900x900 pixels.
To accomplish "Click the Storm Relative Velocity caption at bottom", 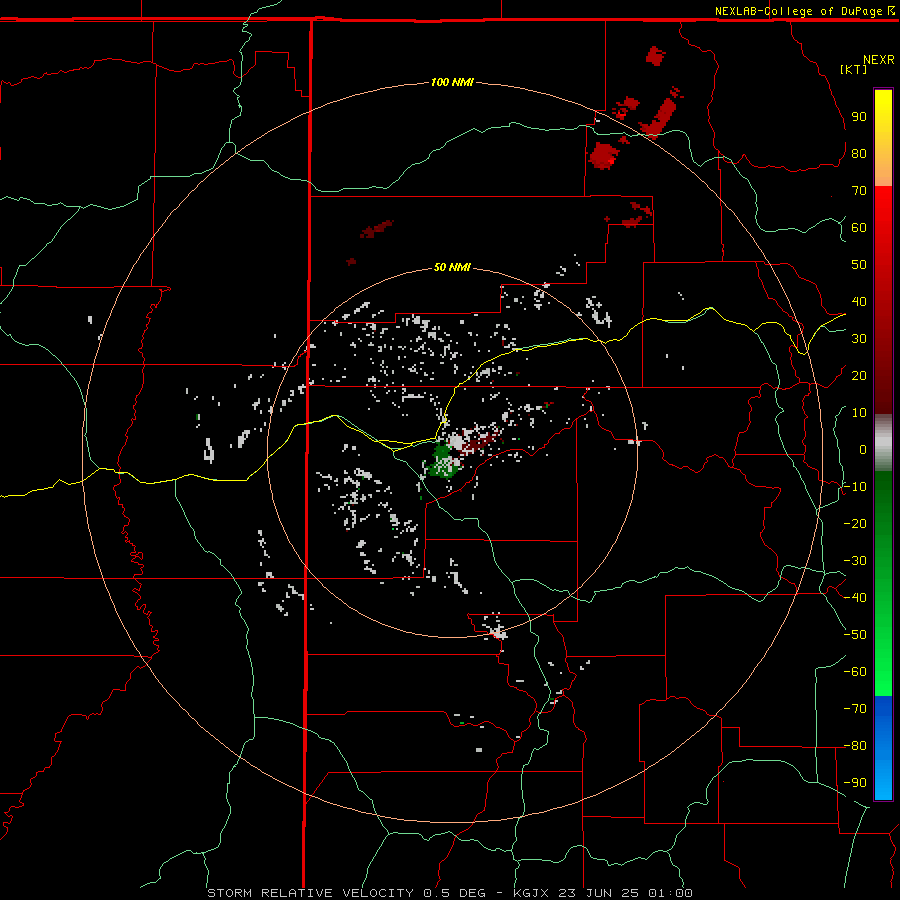I will click(449, 893).
